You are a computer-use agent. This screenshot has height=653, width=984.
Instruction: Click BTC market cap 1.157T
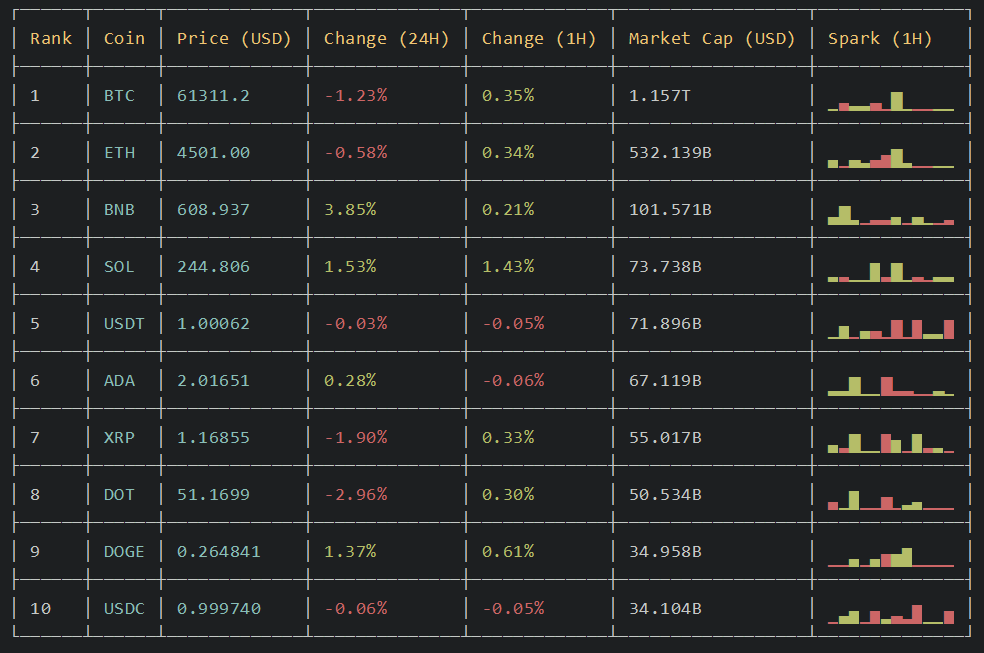tap(660, 96)
